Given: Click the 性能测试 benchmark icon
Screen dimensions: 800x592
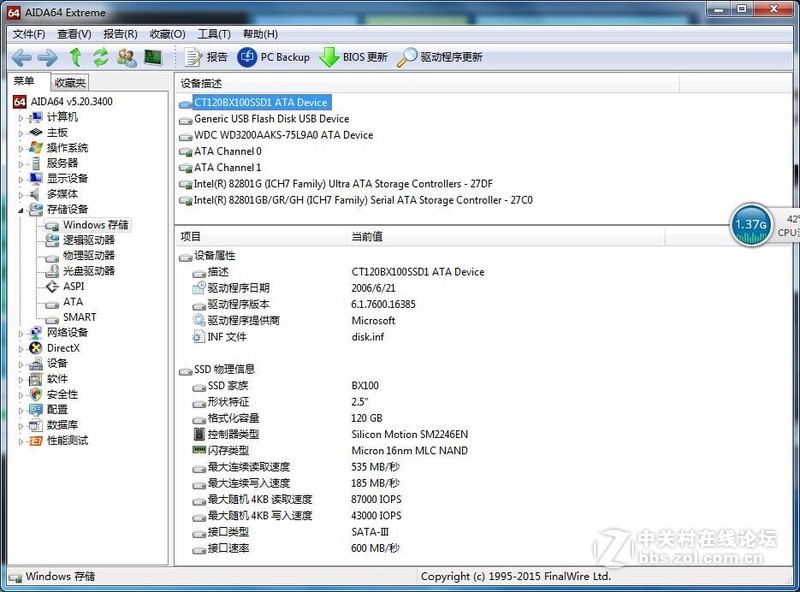Looking at the screenshot, I should click(x=36, y=441).
